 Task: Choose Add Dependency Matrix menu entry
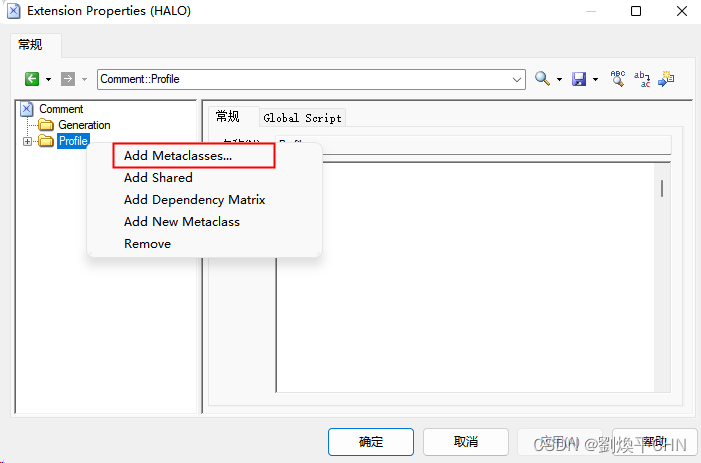pyautogui.click(x=194, y=200)
